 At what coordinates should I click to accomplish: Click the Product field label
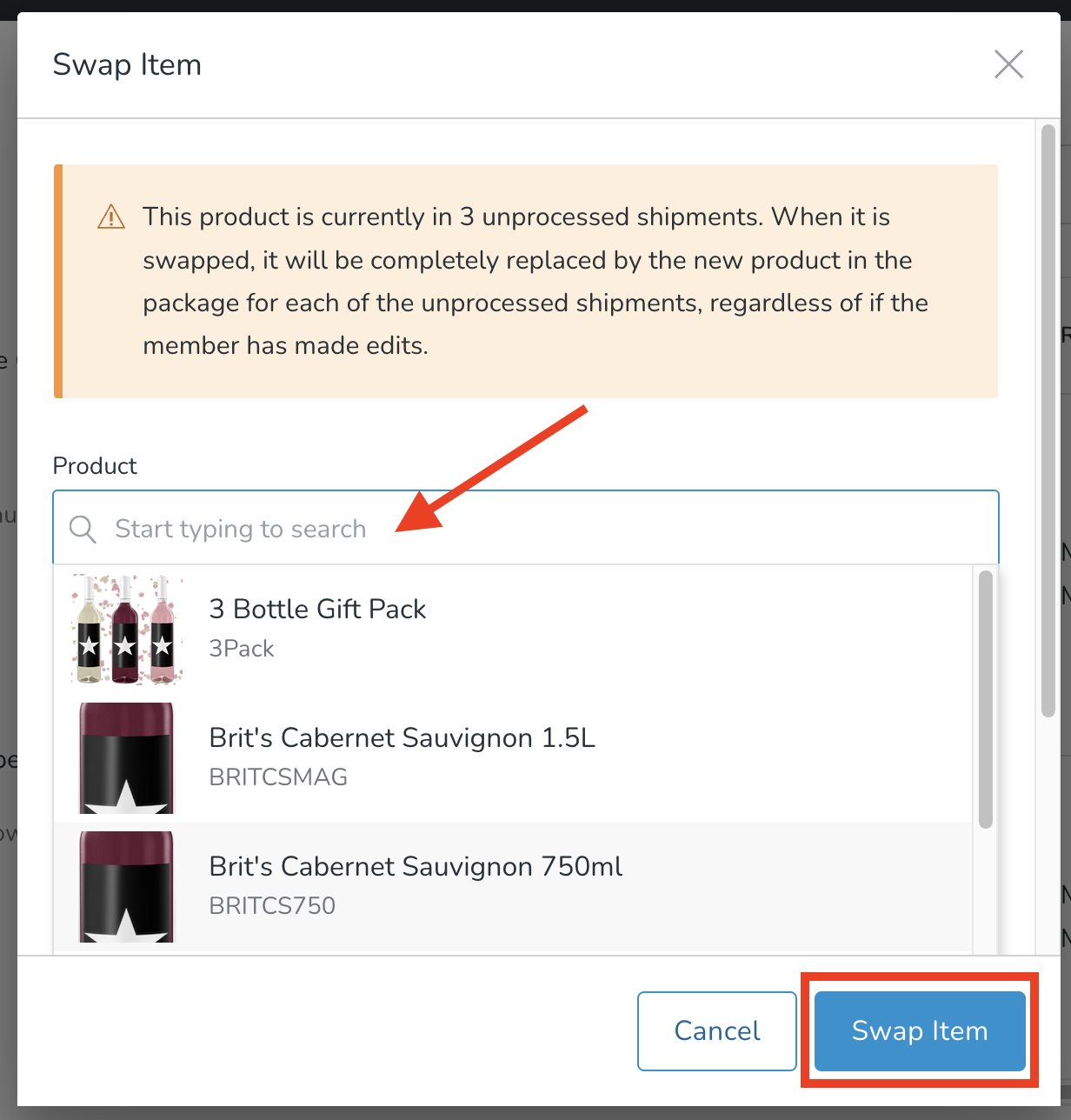click(x=94, y=466)
